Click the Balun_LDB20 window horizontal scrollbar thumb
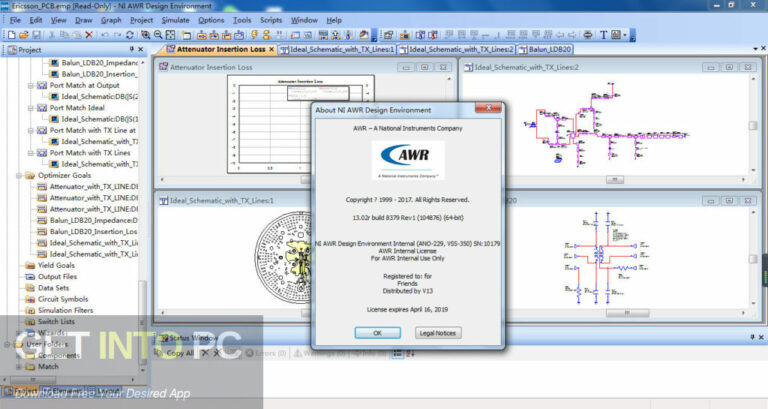This screenshot has height=409, width=768. (x=627, y=313)
